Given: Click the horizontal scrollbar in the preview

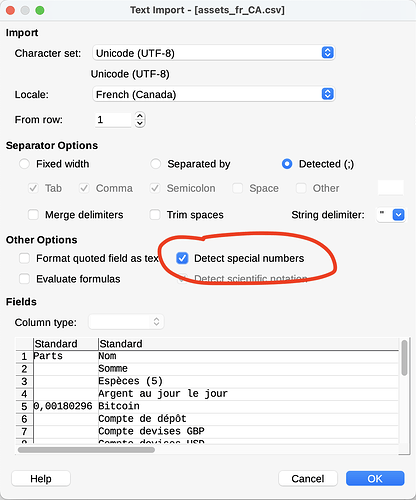Looking at the screenshot, I should pos(86,450).
